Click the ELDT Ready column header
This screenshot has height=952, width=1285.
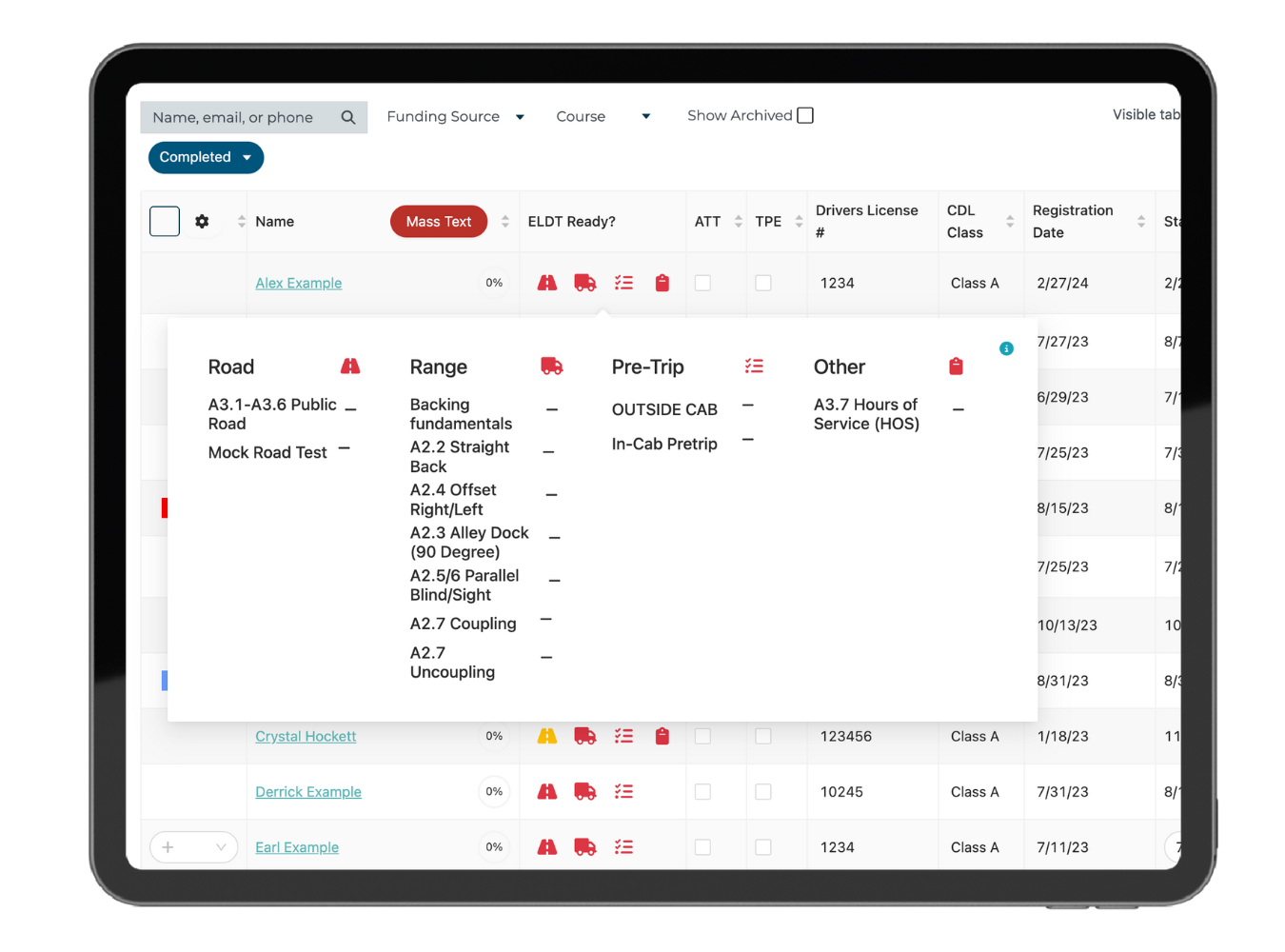click(571, 221)
